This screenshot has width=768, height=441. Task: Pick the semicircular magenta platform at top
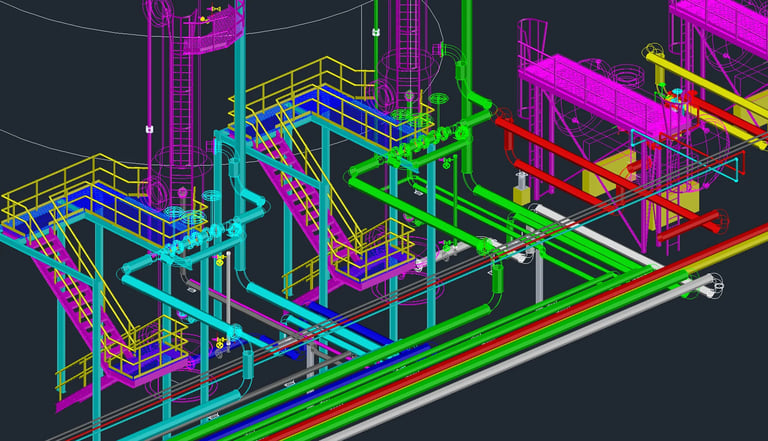214,32
